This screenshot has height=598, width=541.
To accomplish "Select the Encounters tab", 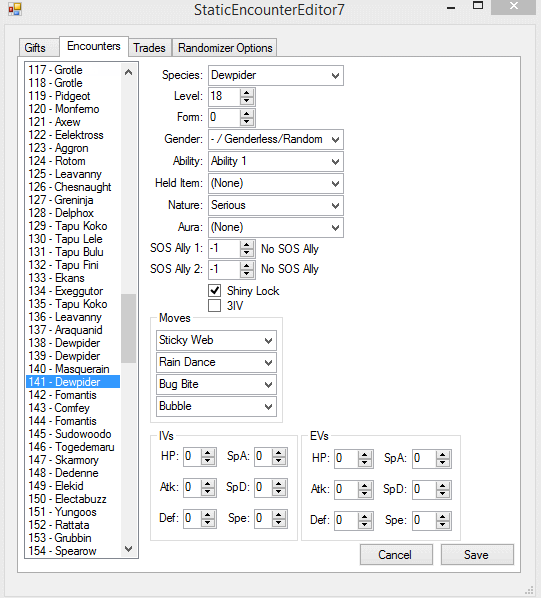I will coord(94,46).
